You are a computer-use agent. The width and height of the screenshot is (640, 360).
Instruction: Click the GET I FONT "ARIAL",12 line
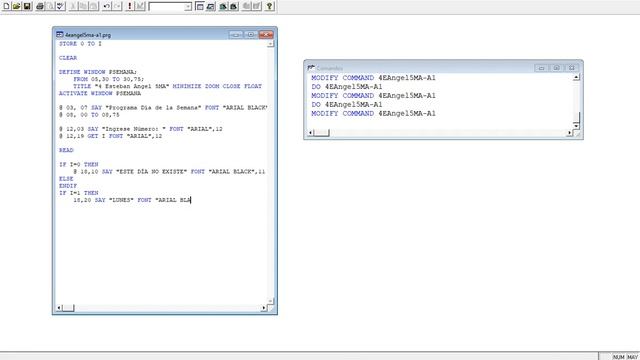point(110,136)
